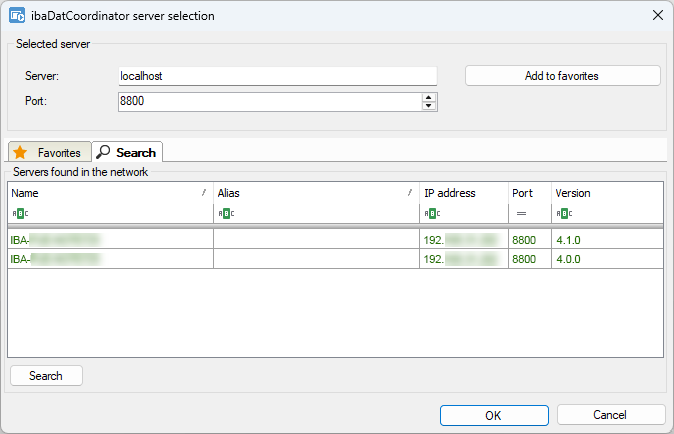The width and height of the screenshot is (674, 434).
Task: Decrease the port with the down arrow
Action: (429, 106)
